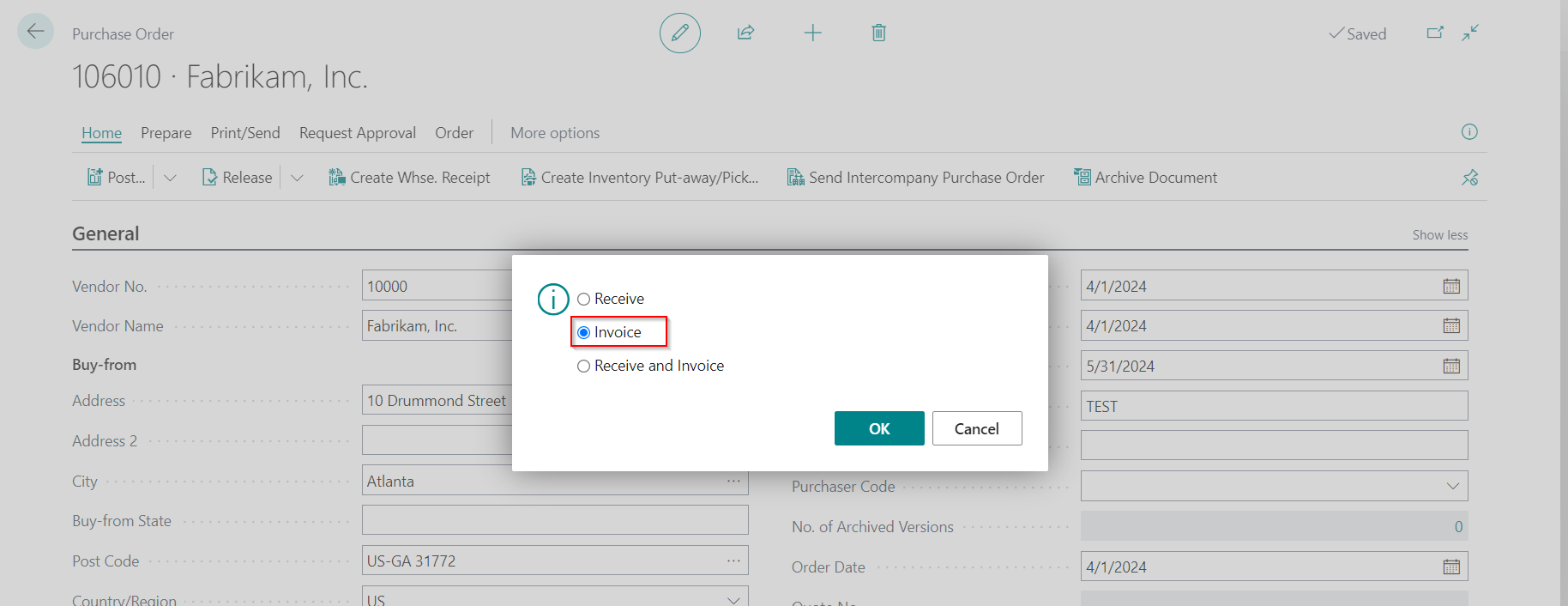Dismiss the dialog with Cancel
This screenshot has height=606, width=1568.
tap(977, 428)
